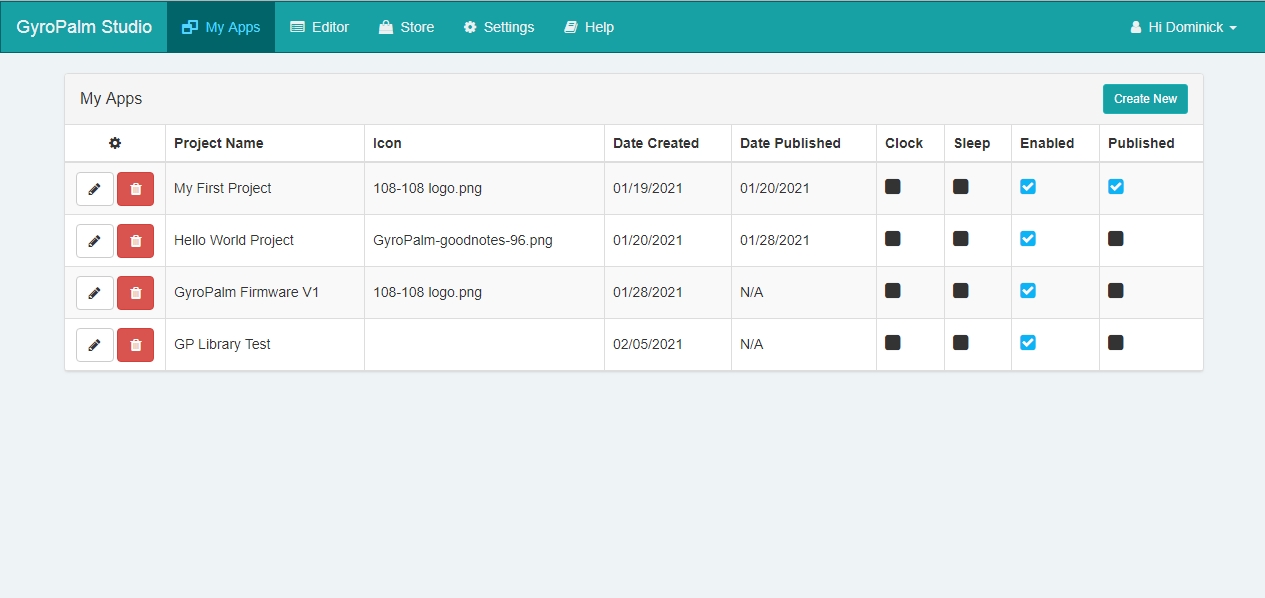
Task: Edit My First Project with pencil icon
Action: click(95, 189)
